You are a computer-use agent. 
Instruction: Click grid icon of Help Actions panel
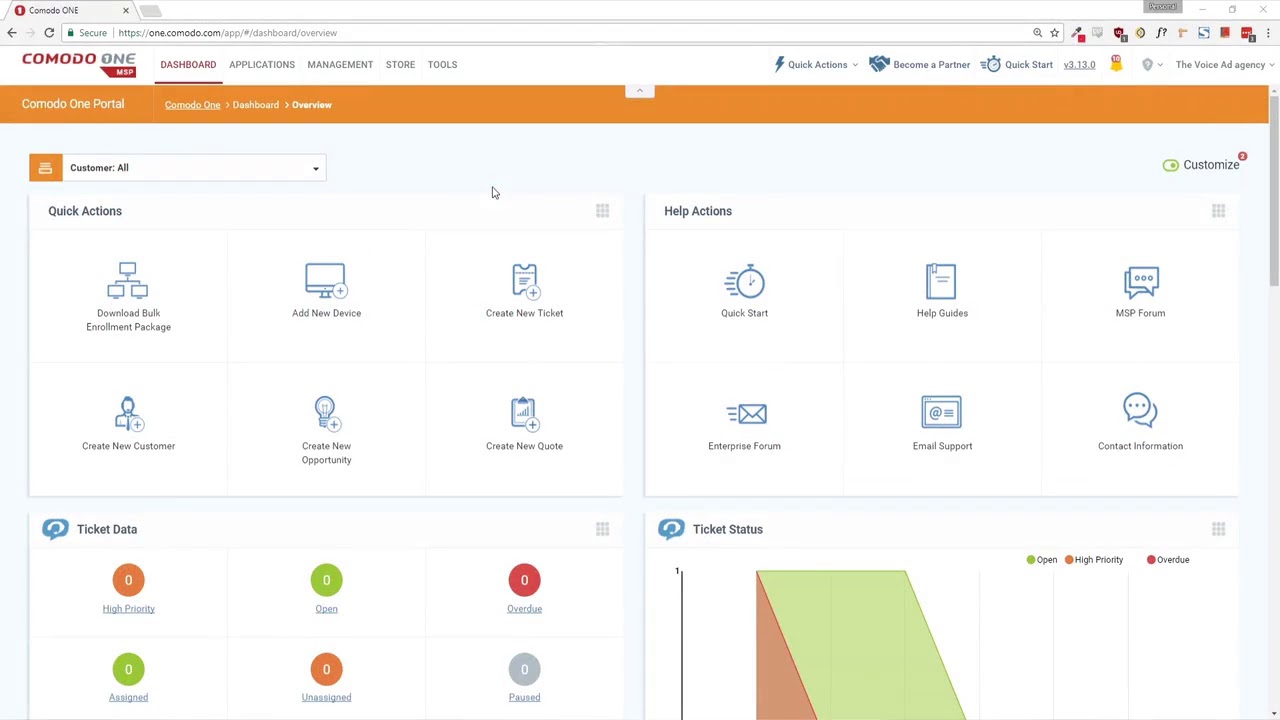1218,211
